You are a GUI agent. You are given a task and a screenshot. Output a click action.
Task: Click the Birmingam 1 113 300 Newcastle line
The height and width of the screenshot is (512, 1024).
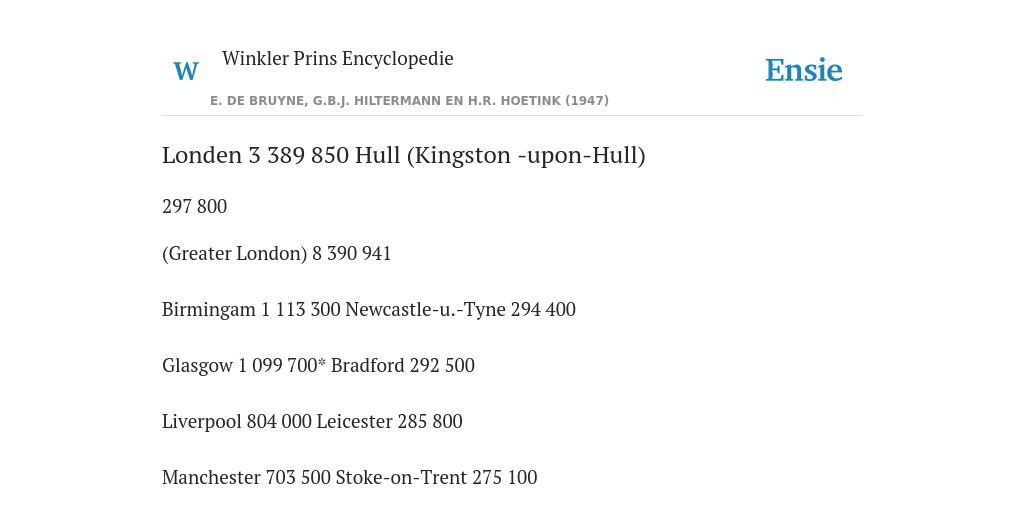pos(369,310)
